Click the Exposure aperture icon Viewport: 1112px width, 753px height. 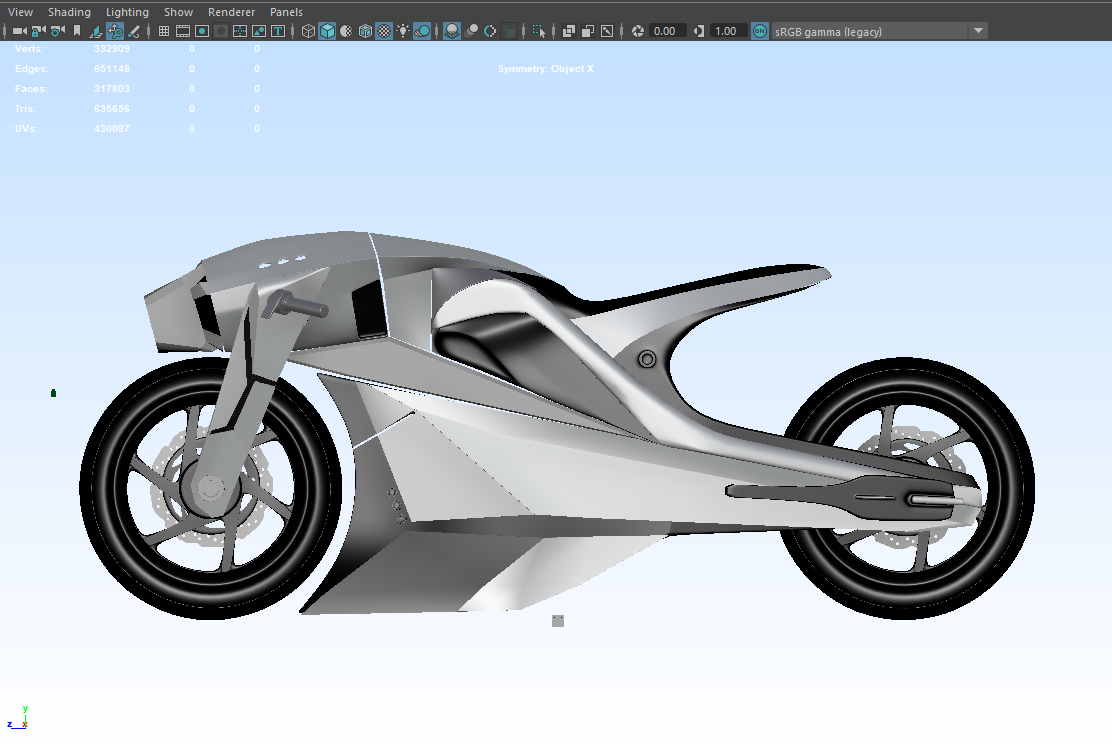[637, 31]
